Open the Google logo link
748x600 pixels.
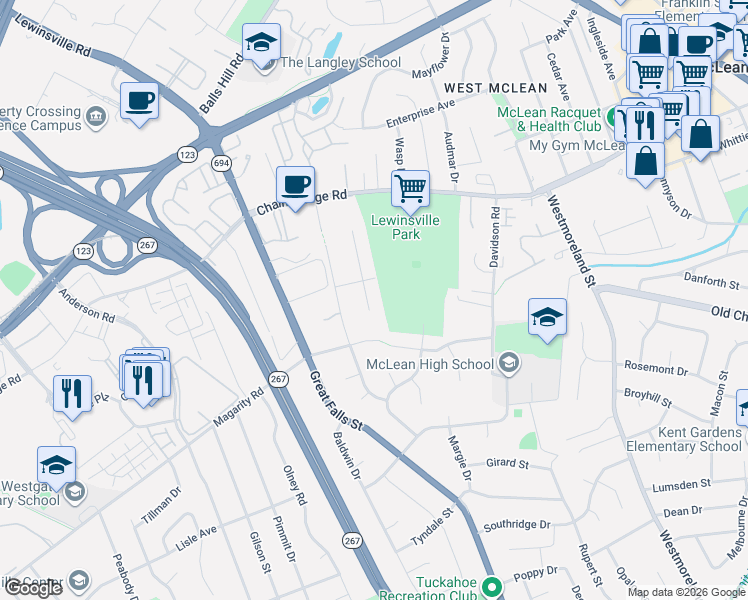tap(32, 588)
